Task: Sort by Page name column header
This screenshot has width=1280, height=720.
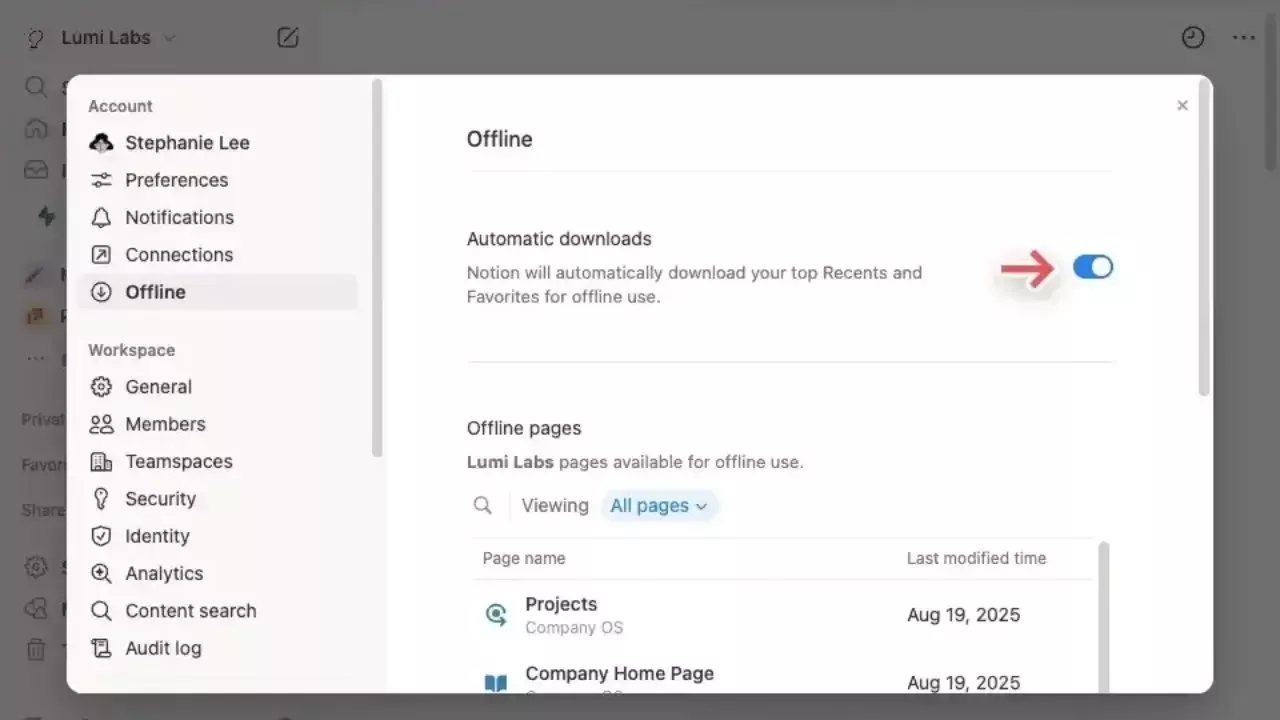Action: [x=524, y=559]
